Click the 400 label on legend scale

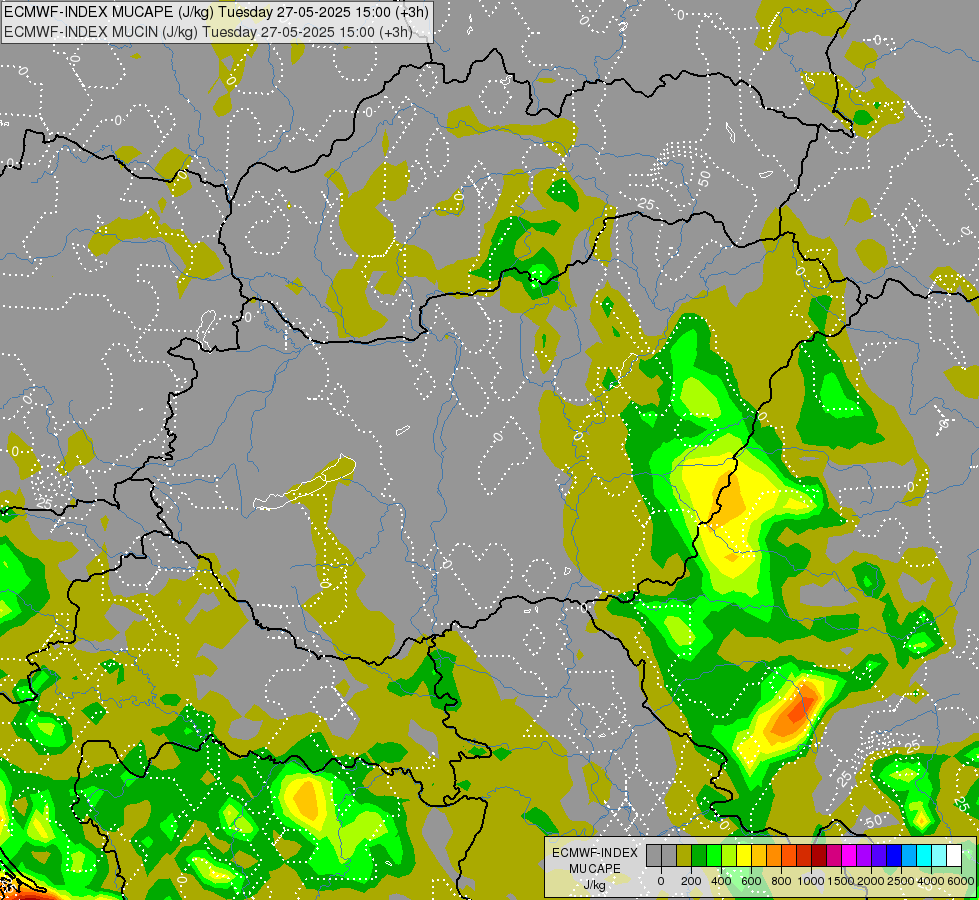721,881
